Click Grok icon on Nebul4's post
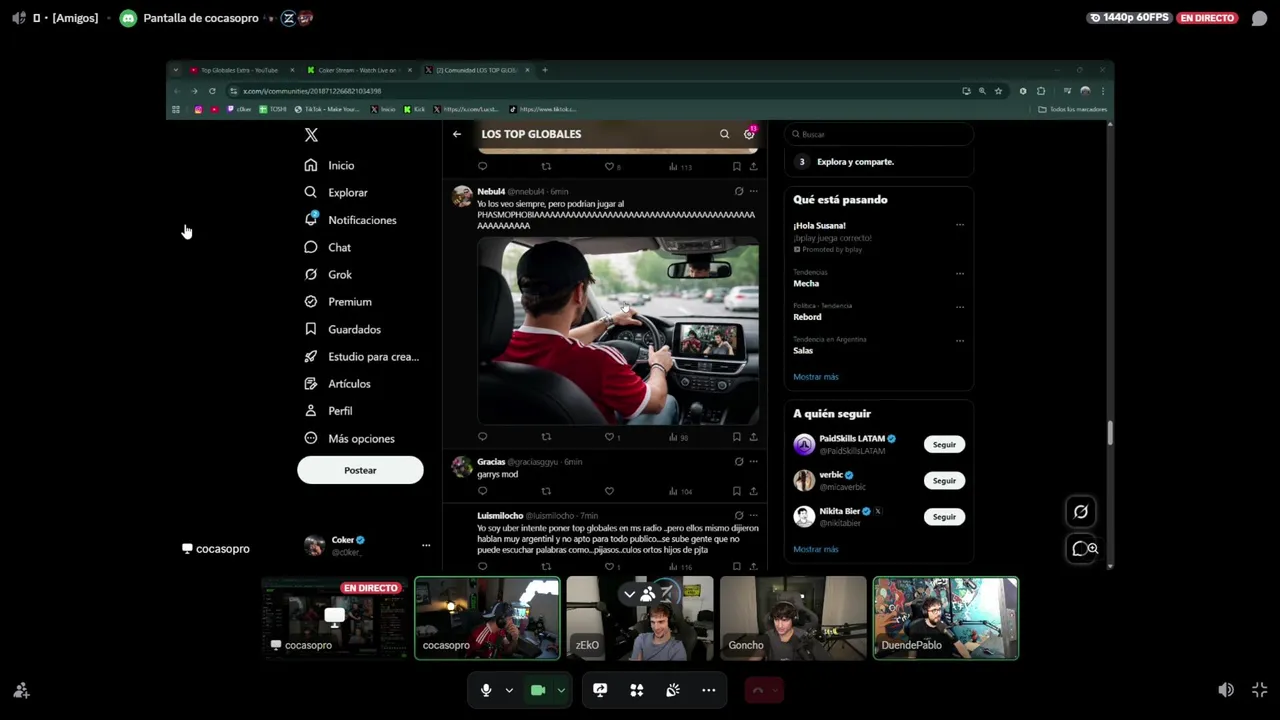Image resolution: width=1280 pixels, height=720 pixels. (739, 191)
